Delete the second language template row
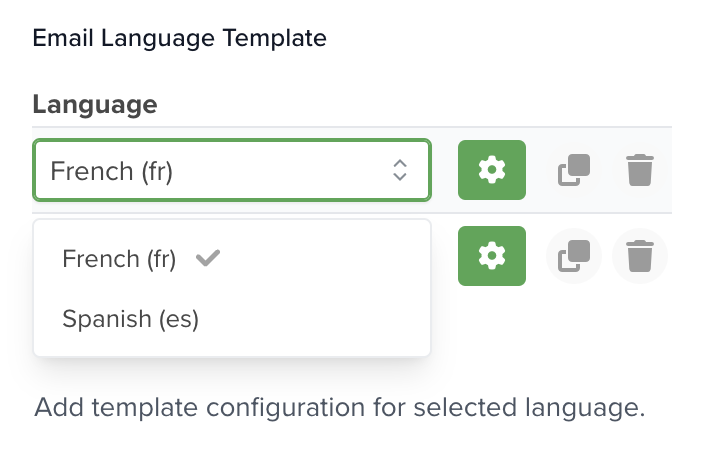710x456 pixels. point(640,256)
